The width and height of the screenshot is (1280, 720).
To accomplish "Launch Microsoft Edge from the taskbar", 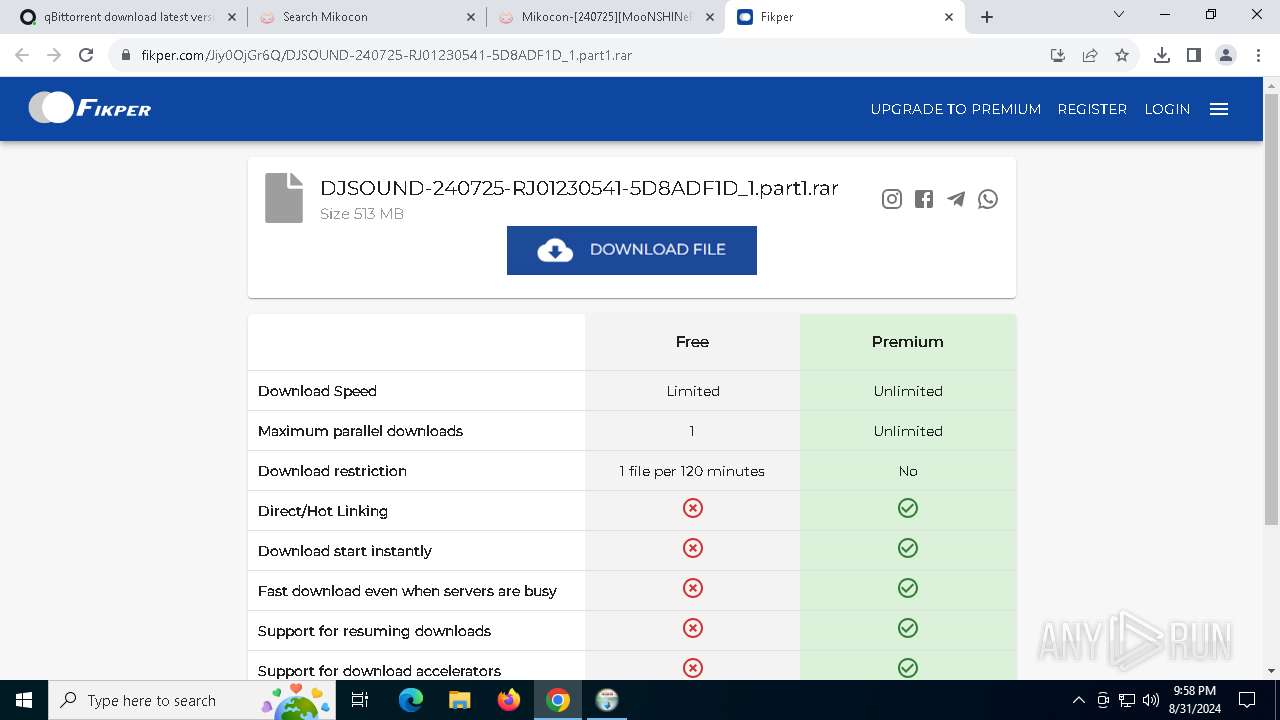I will point(411,700).
